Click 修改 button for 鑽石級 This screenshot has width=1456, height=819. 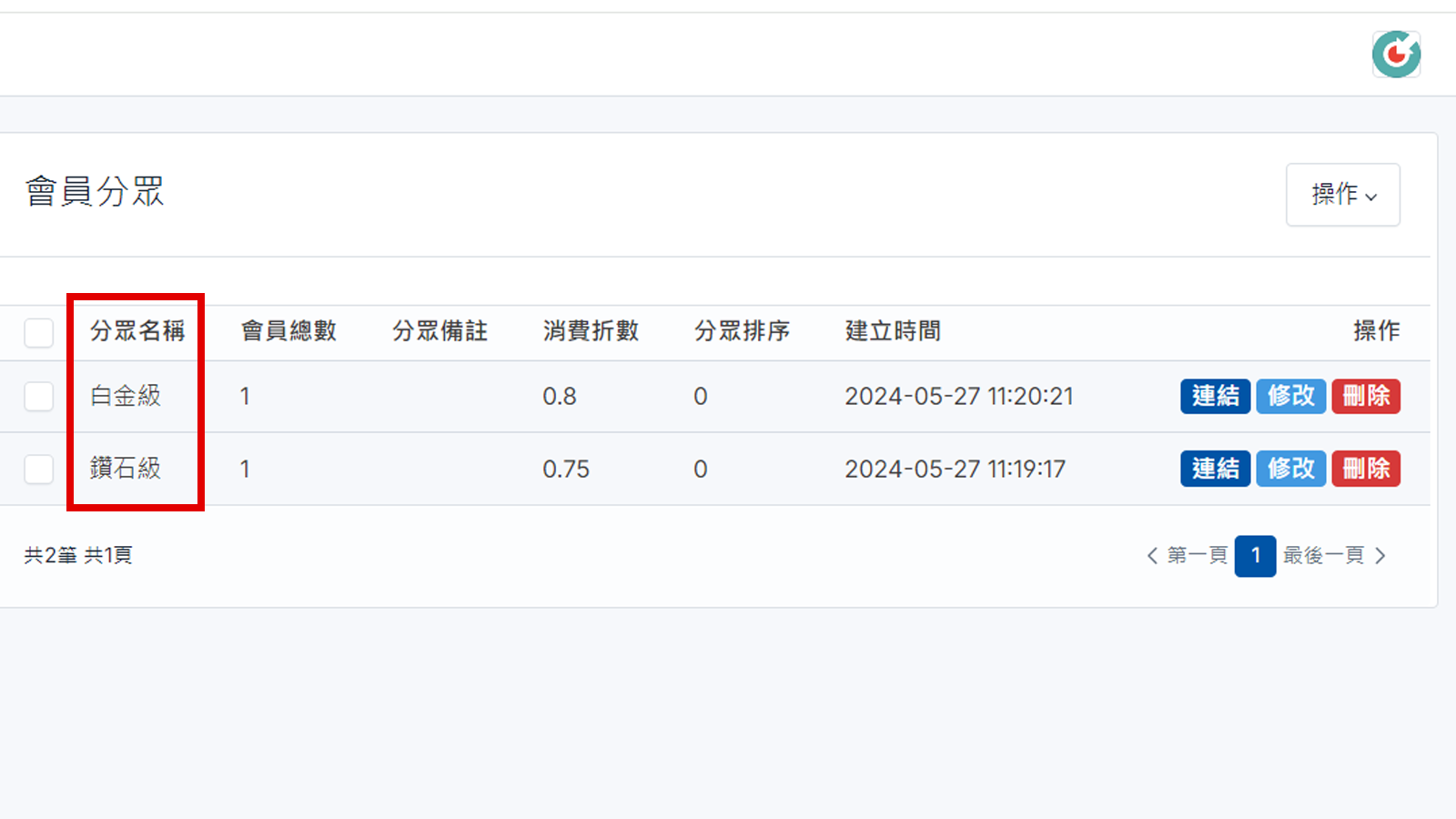pos(1291,469)
